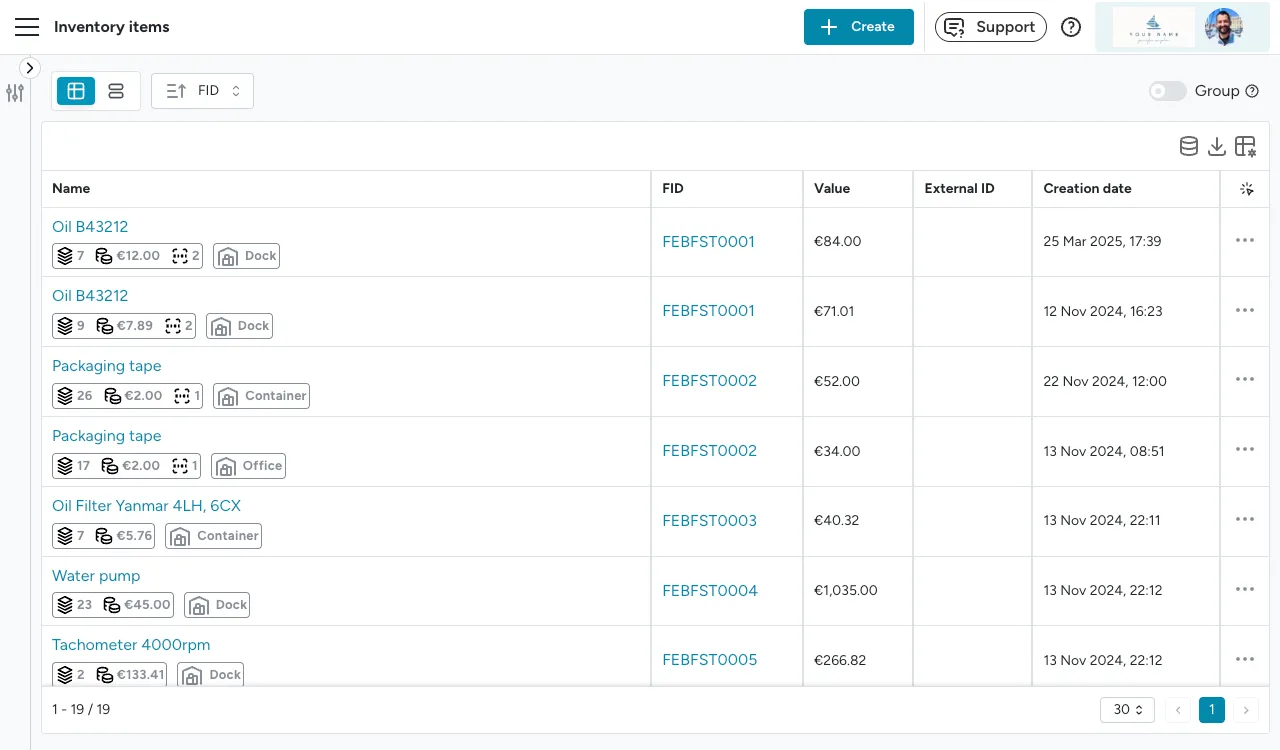Click the user profile avatar photo
Screen dimensions: 1280x750
1222,27
